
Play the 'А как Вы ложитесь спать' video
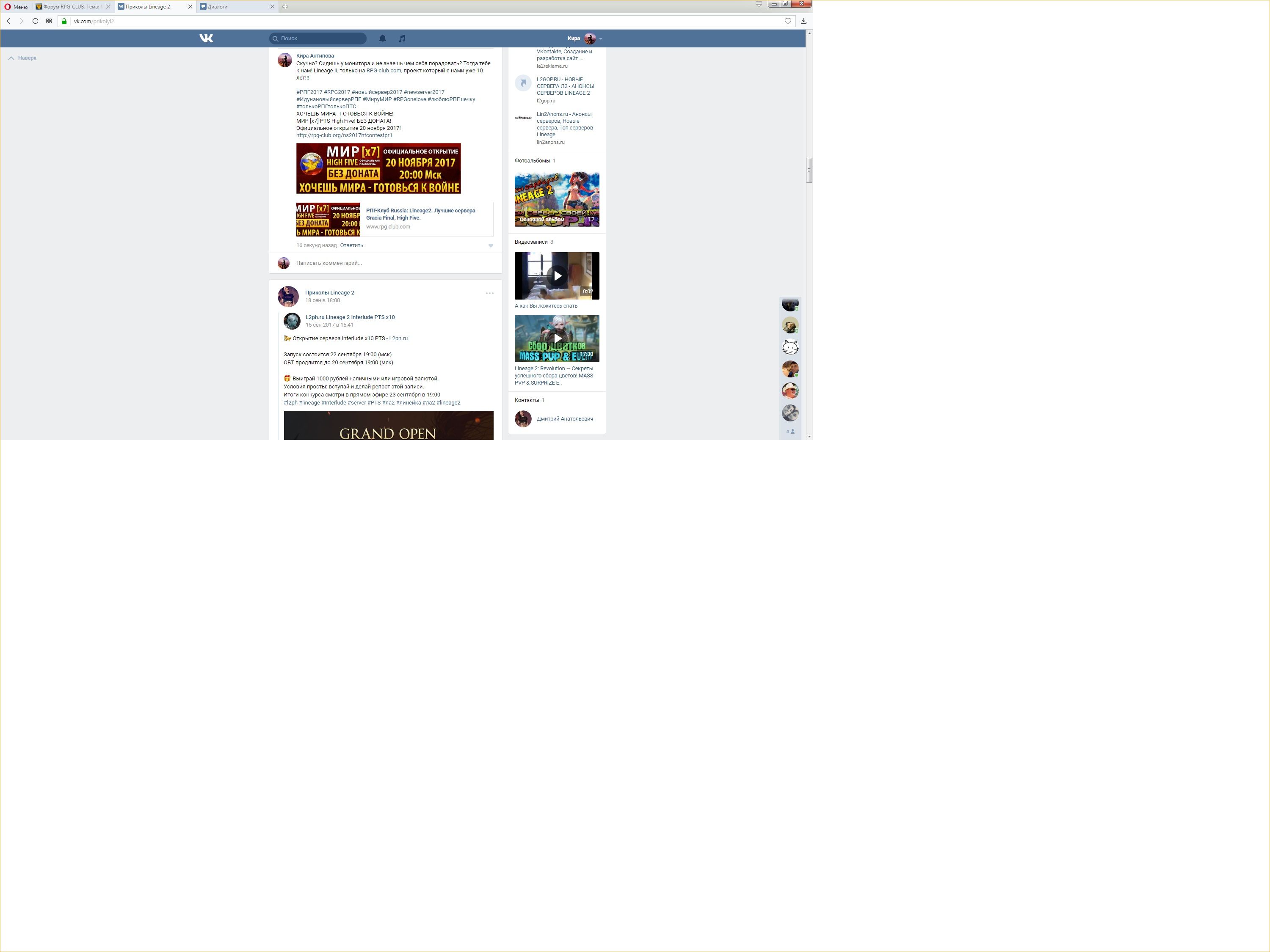(x=556, y=276)
